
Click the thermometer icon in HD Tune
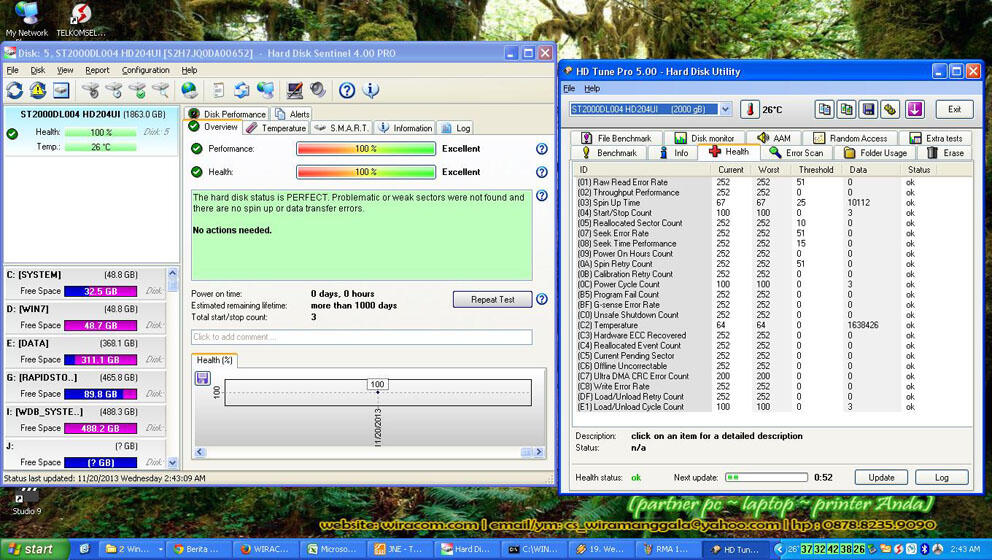pos(750,109)
